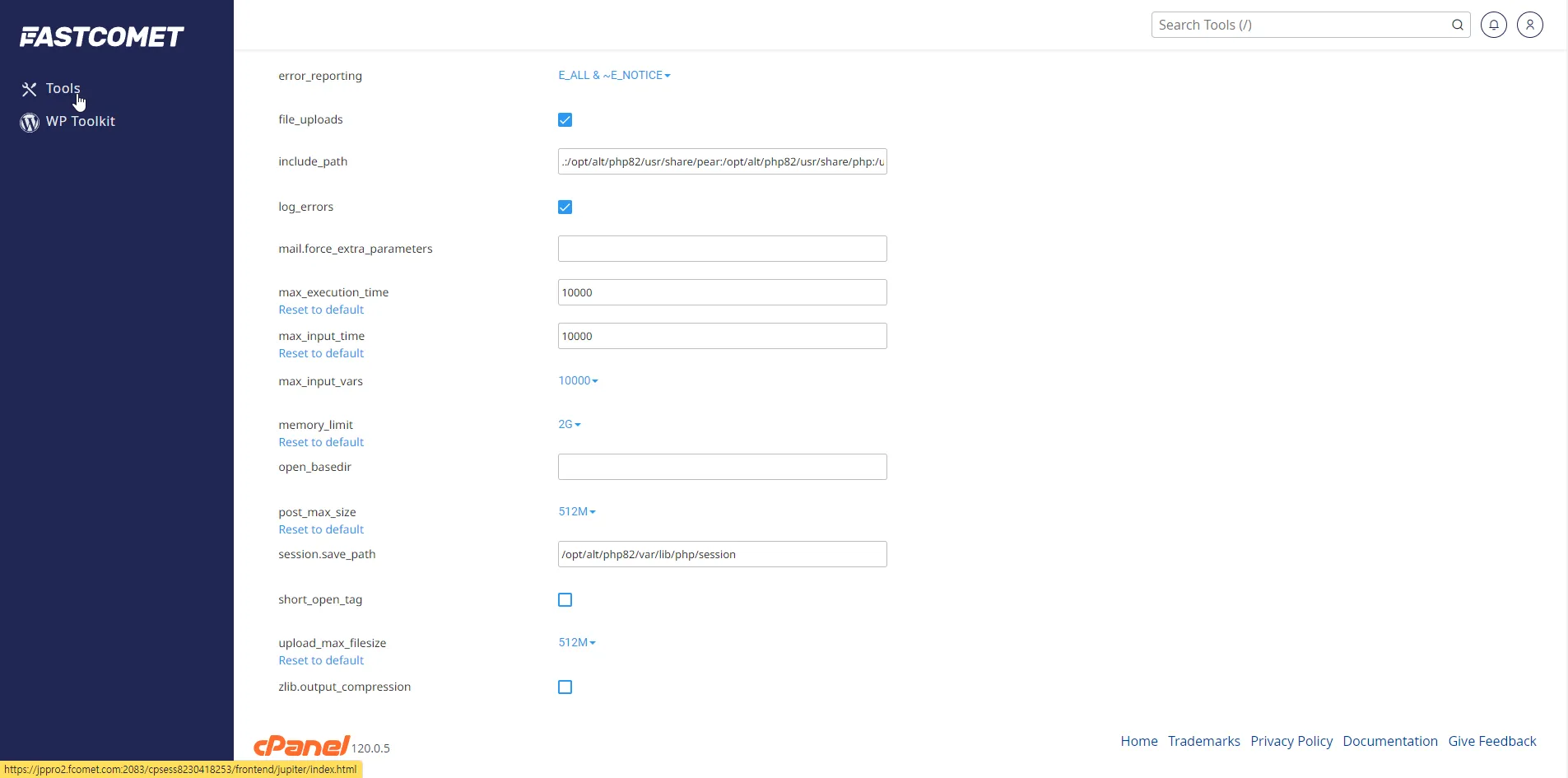
Task: Click the WordPress logo icon in sidebar
Action: (x=30, y=123)
